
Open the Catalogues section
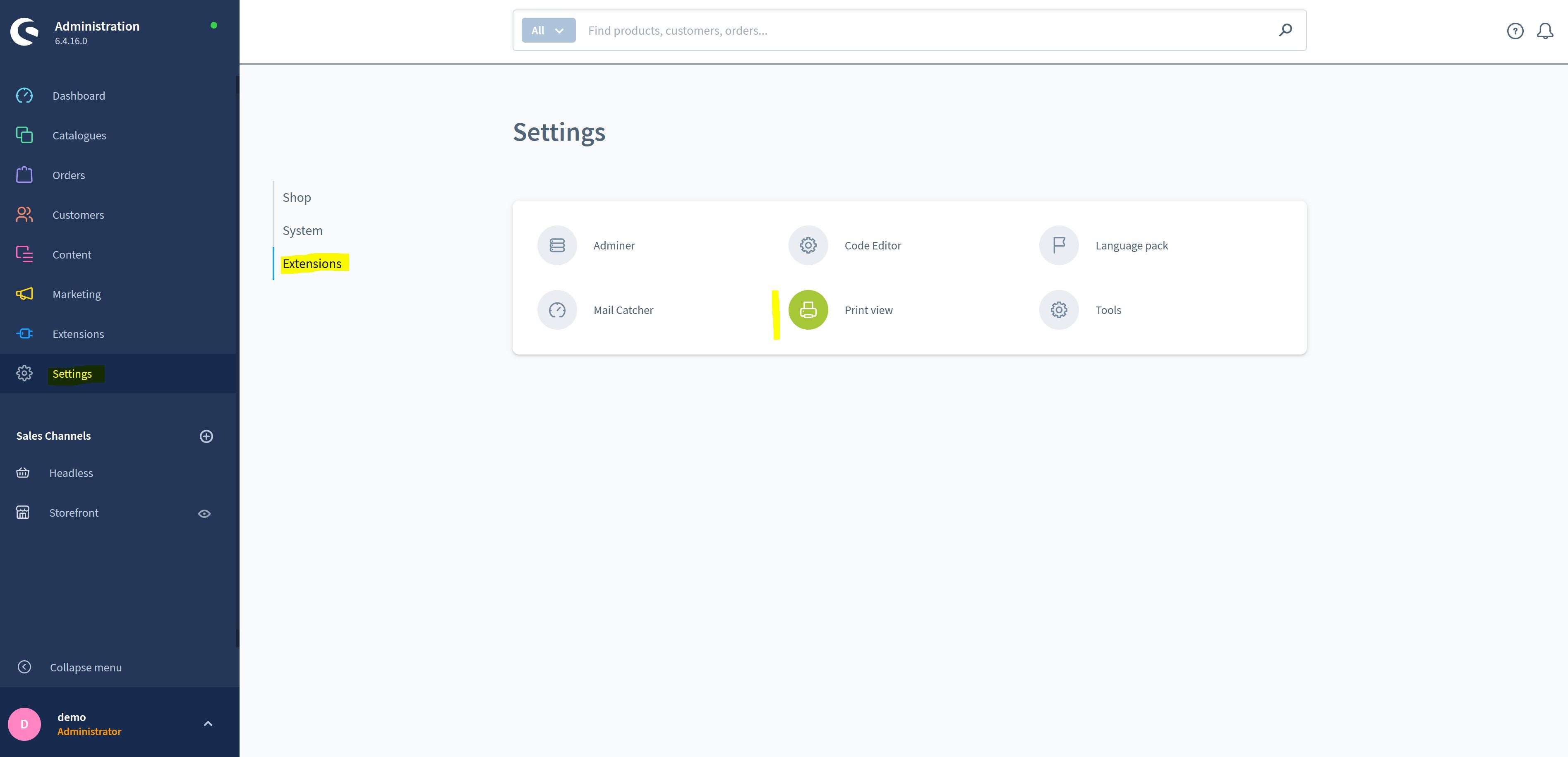pyautogui.click(x=79, y=135)
